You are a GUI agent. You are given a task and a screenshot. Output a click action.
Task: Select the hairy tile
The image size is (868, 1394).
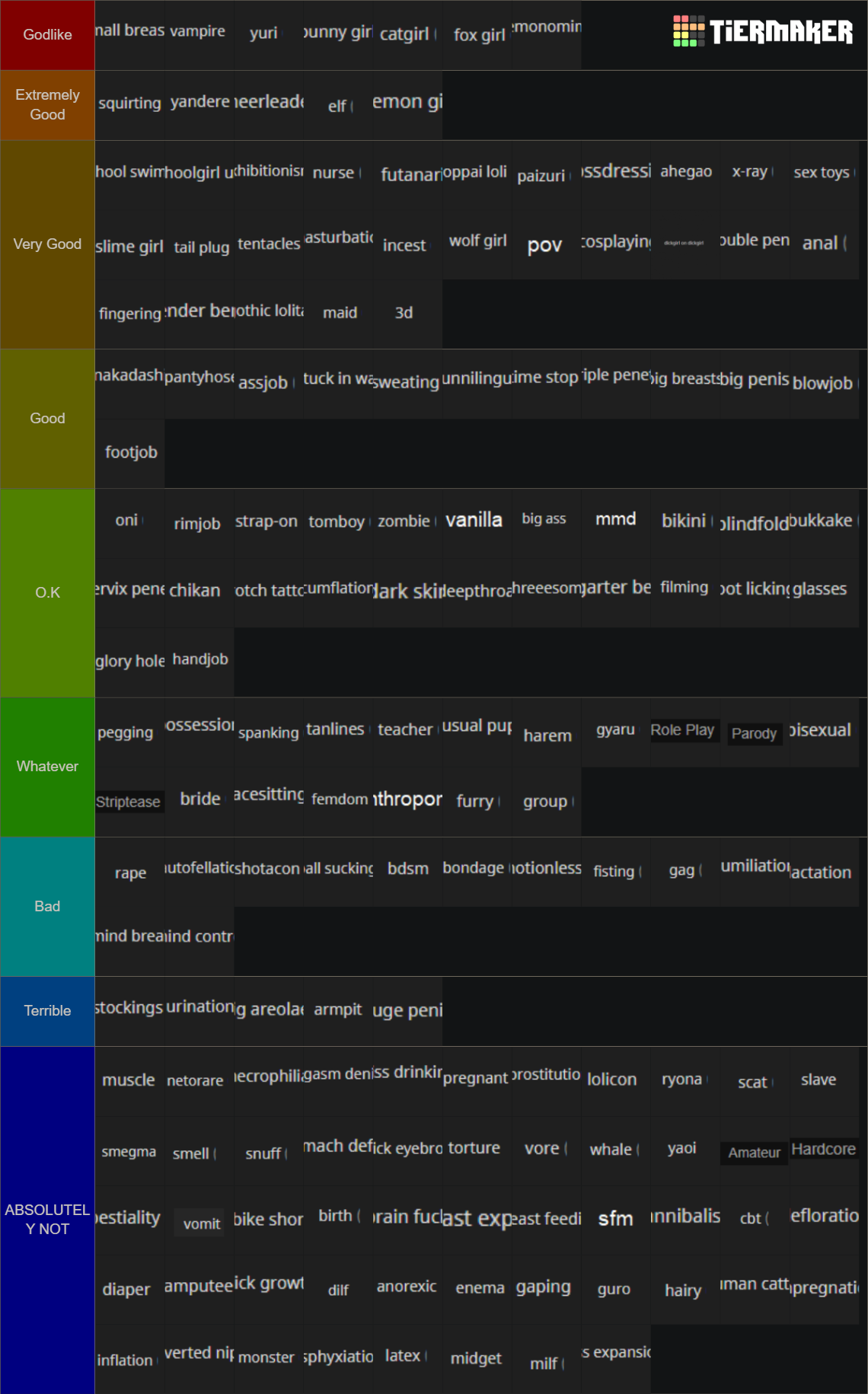coord(685,1290)
